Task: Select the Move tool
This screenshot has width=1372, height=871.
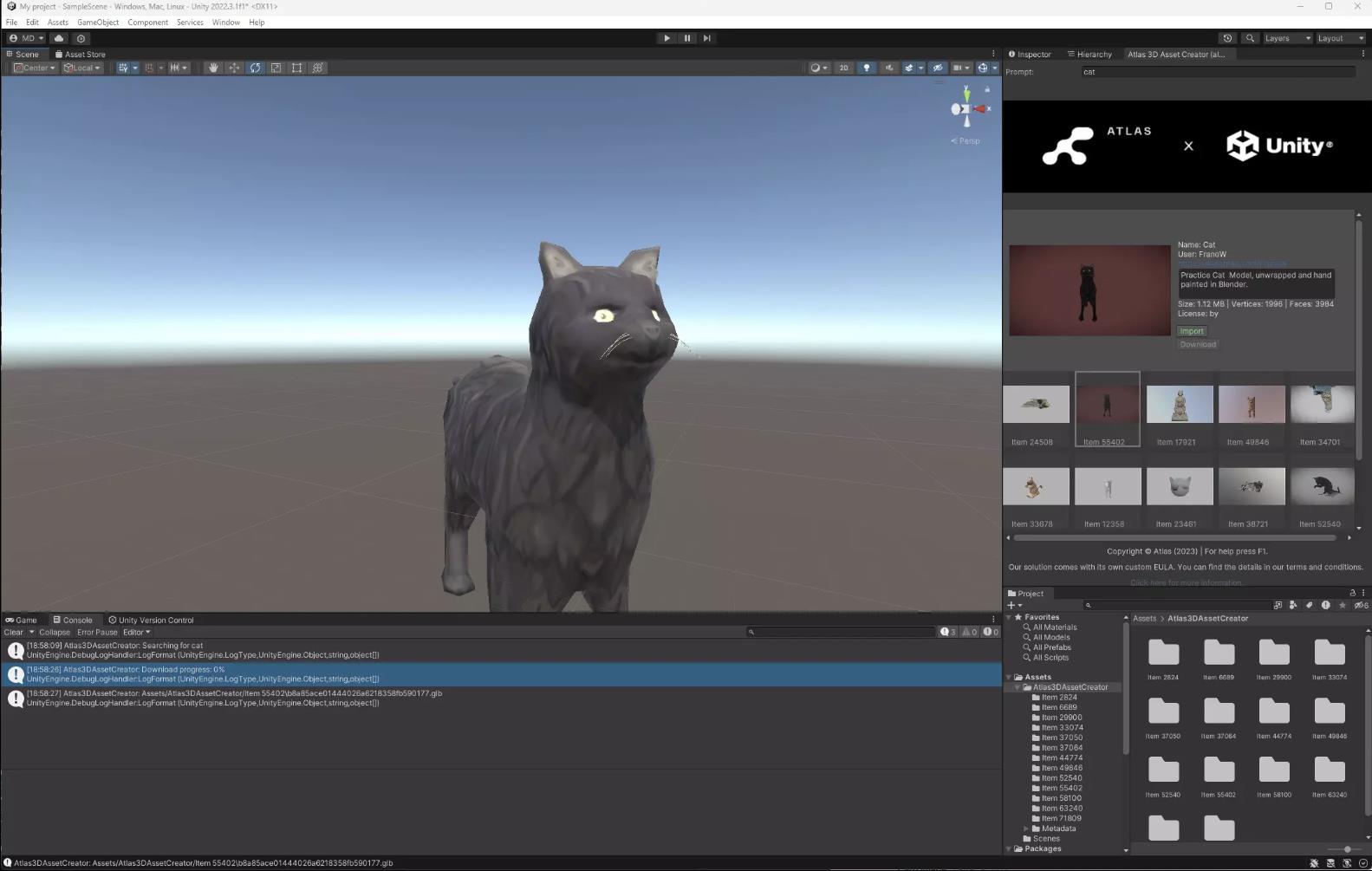Action: pyautogui.click(x=234, y=68)
